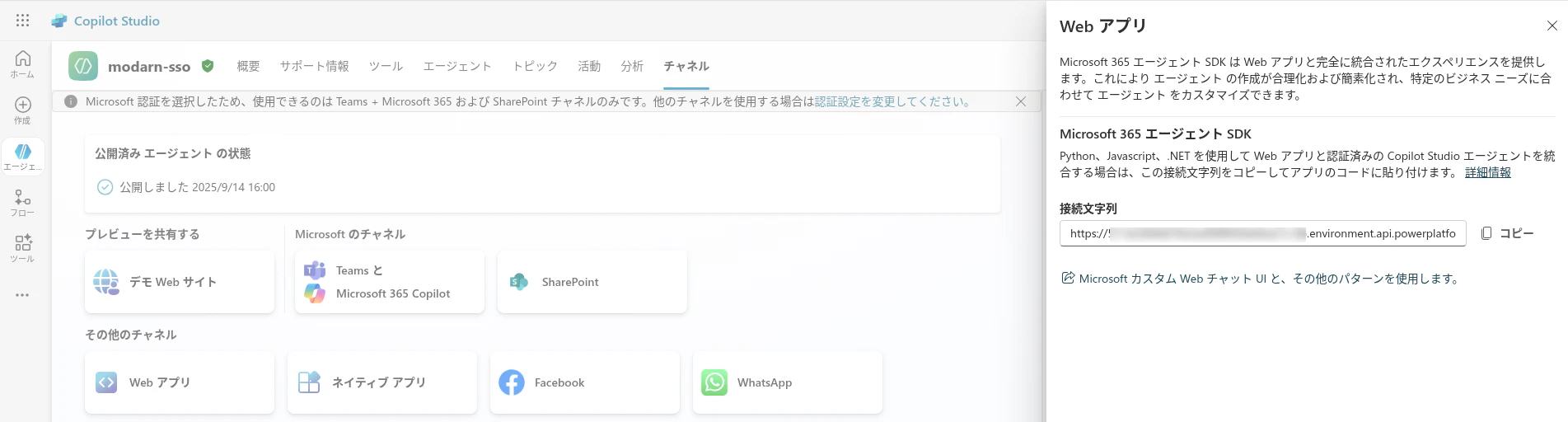The width and height of the screenshot is (1568, 422).
Task: Click the コピー button for the connection string
Action: pyautogui.click(x=1507, y=233)
